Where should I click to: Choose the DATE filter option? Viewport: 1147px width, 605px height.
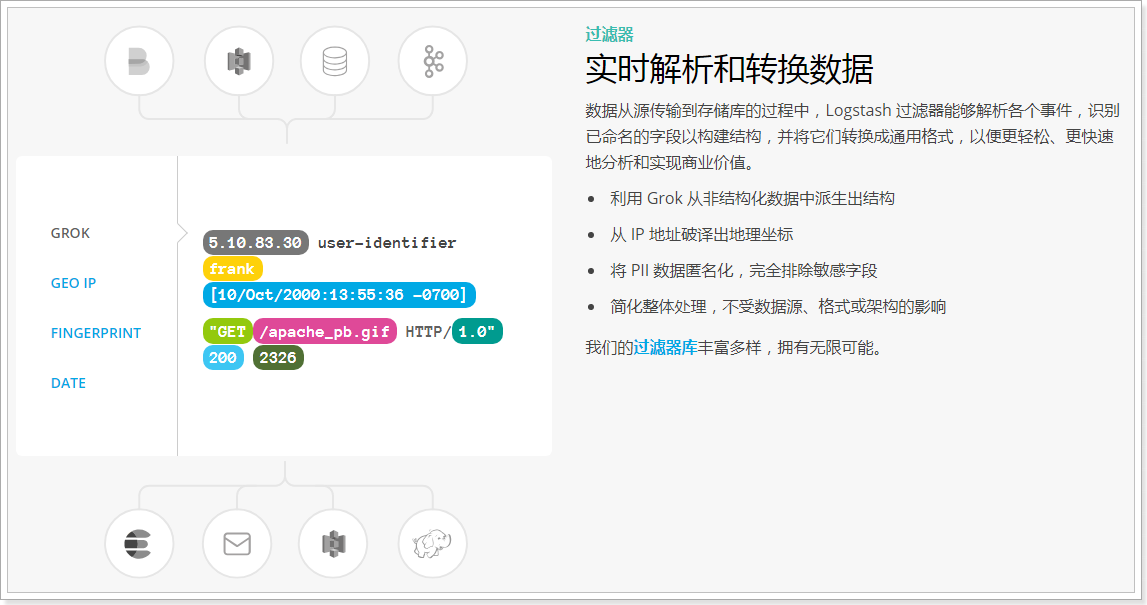pyautogui.click(x=68, y=382)
